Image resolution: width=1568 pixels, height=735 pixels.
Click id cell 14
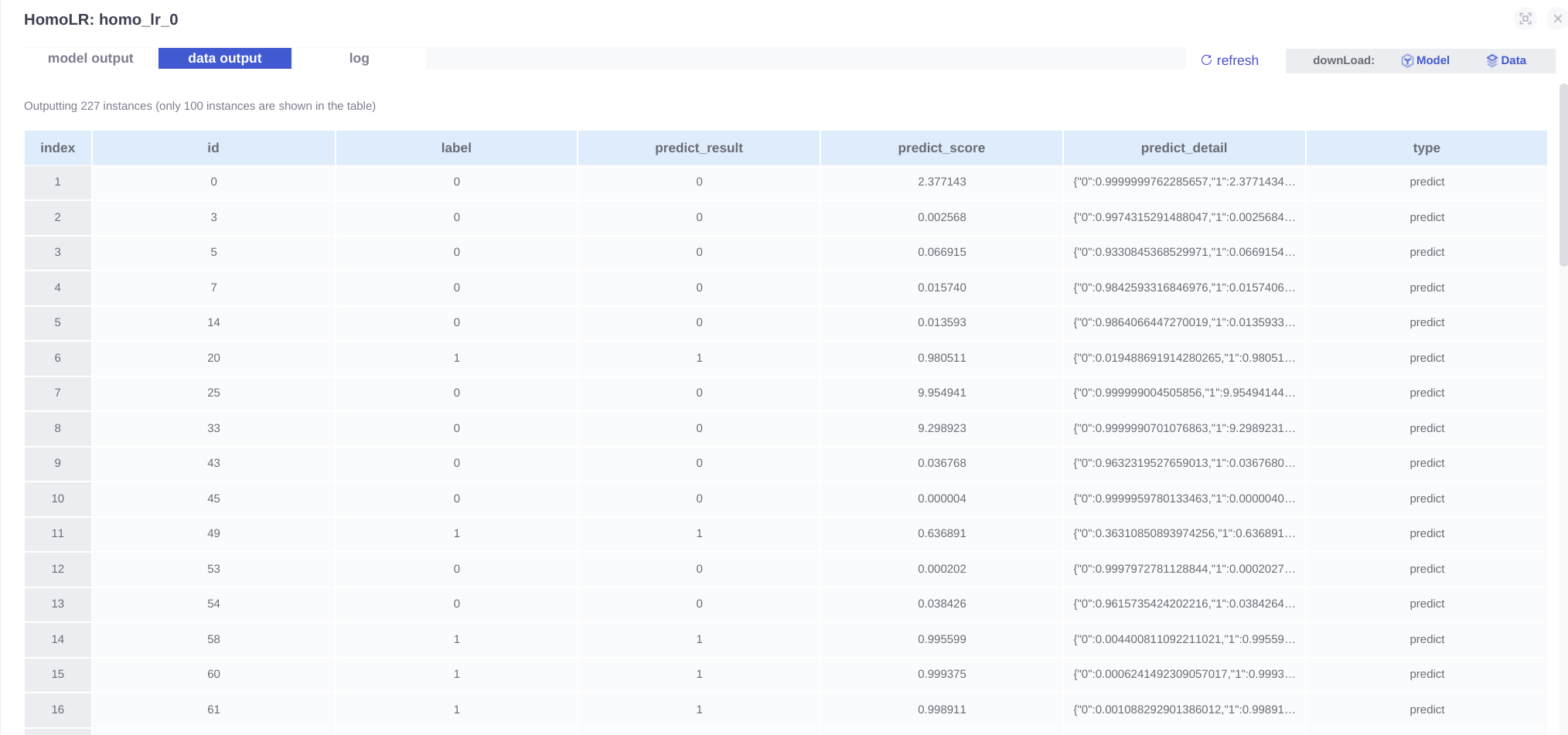tap(213, 322)
